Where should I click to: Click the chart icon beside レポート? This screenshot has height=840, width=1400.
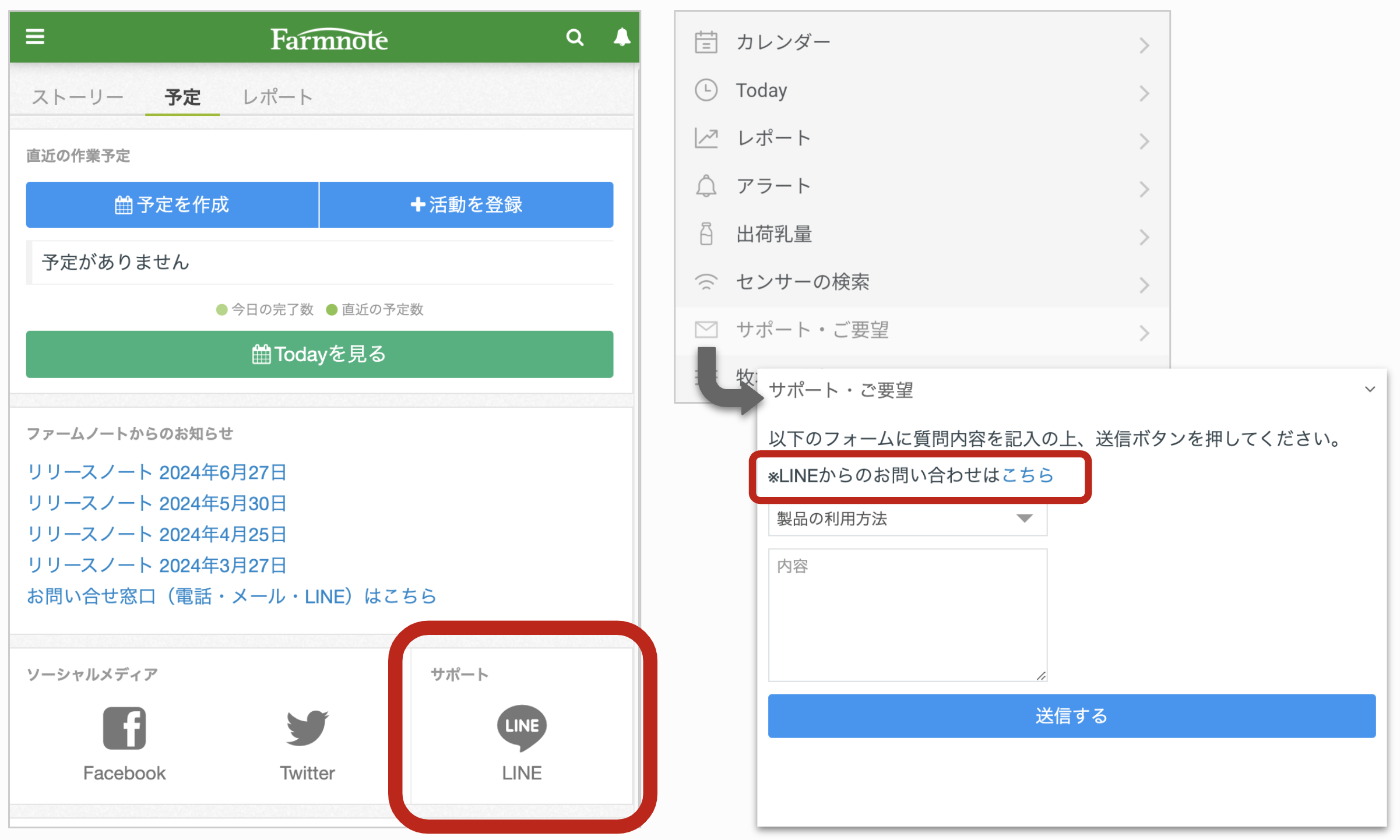(x=706, y=138)
